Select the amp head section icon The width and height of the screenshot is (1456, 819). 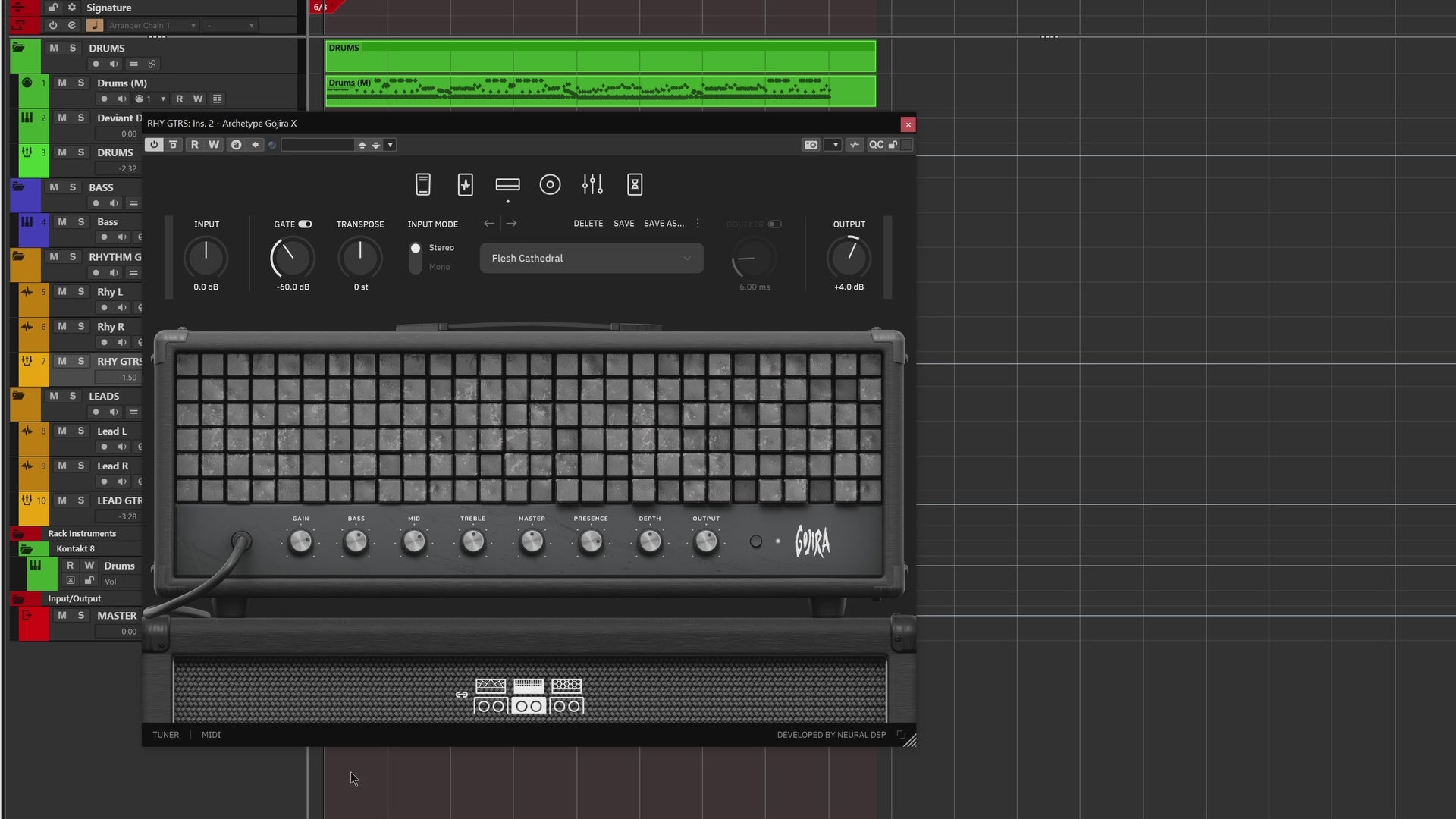coord(507,184)
